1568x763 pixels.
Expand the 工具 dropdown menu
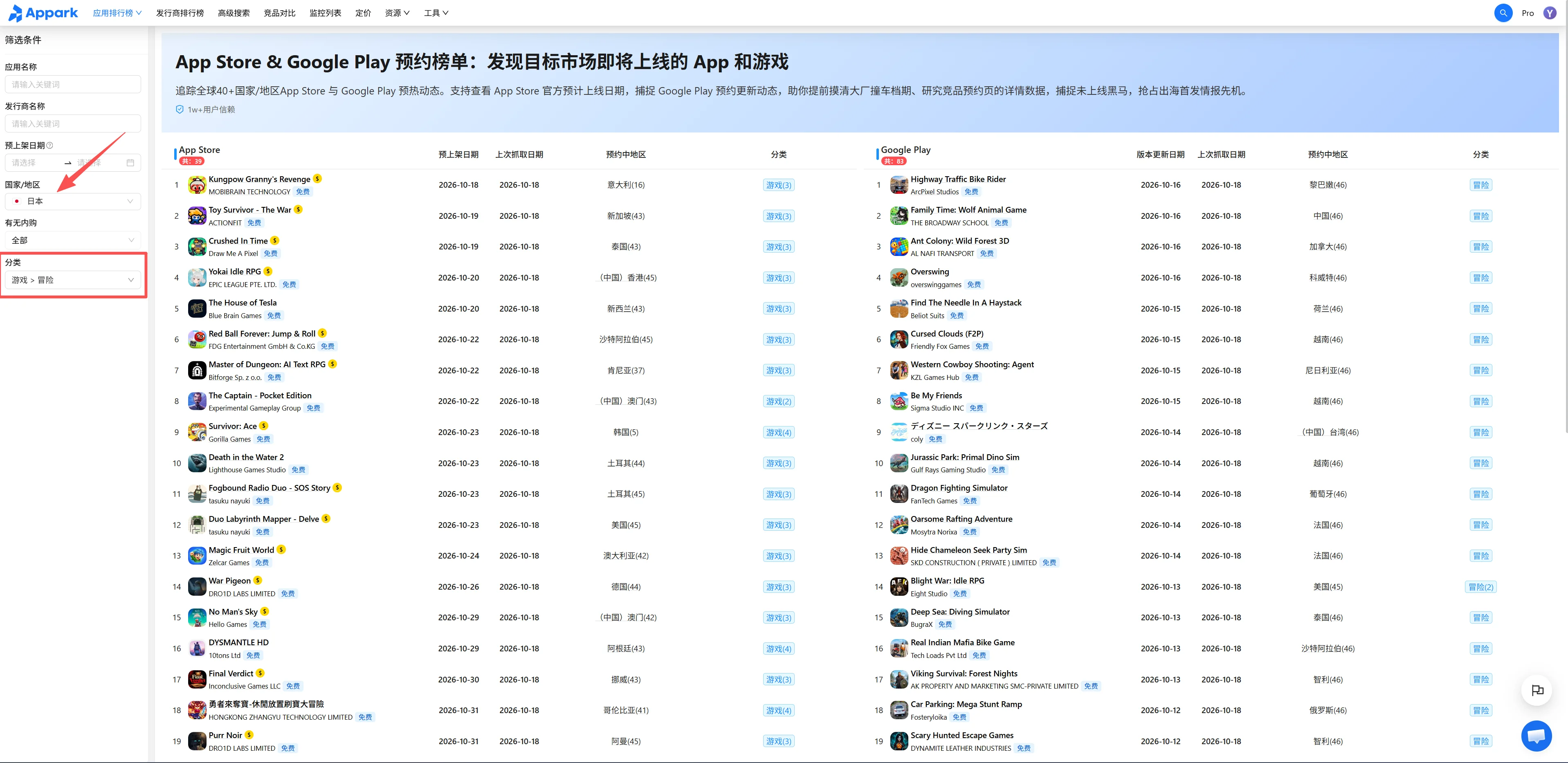pyautogui.click(x=436, y=13)
